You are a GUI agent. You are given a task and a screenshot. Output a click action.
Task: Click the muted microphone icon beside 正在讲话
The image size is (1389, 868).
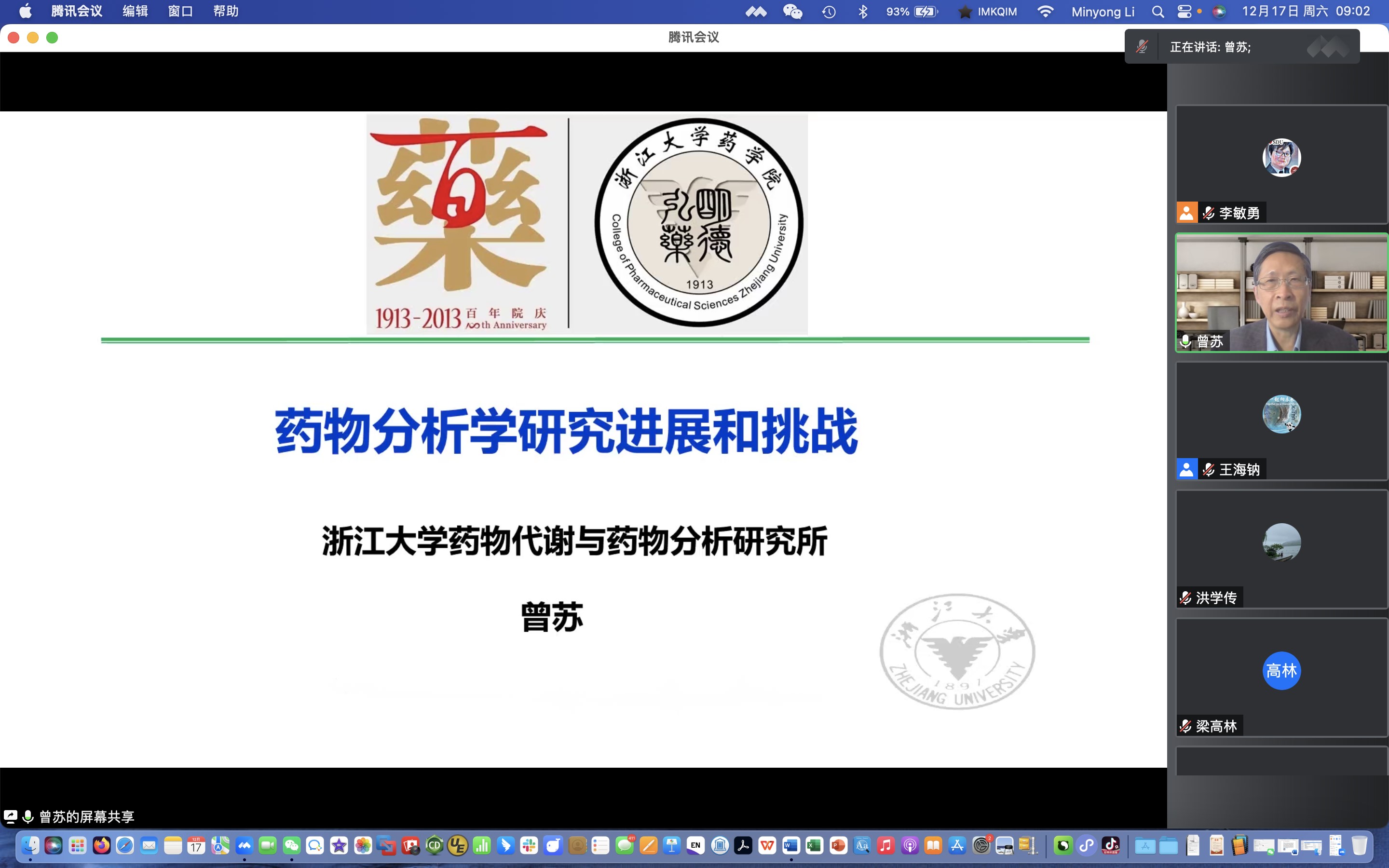pyautogui.click(x=1142, y=46)
